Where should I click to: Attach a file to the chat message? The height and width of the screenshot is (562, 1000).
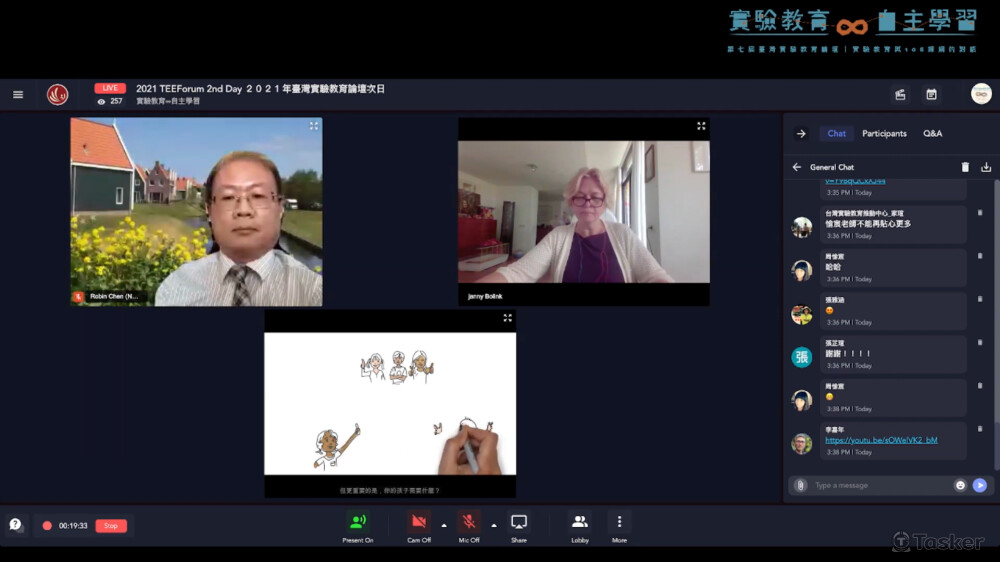pyautogui.click(x=800, y=485)
